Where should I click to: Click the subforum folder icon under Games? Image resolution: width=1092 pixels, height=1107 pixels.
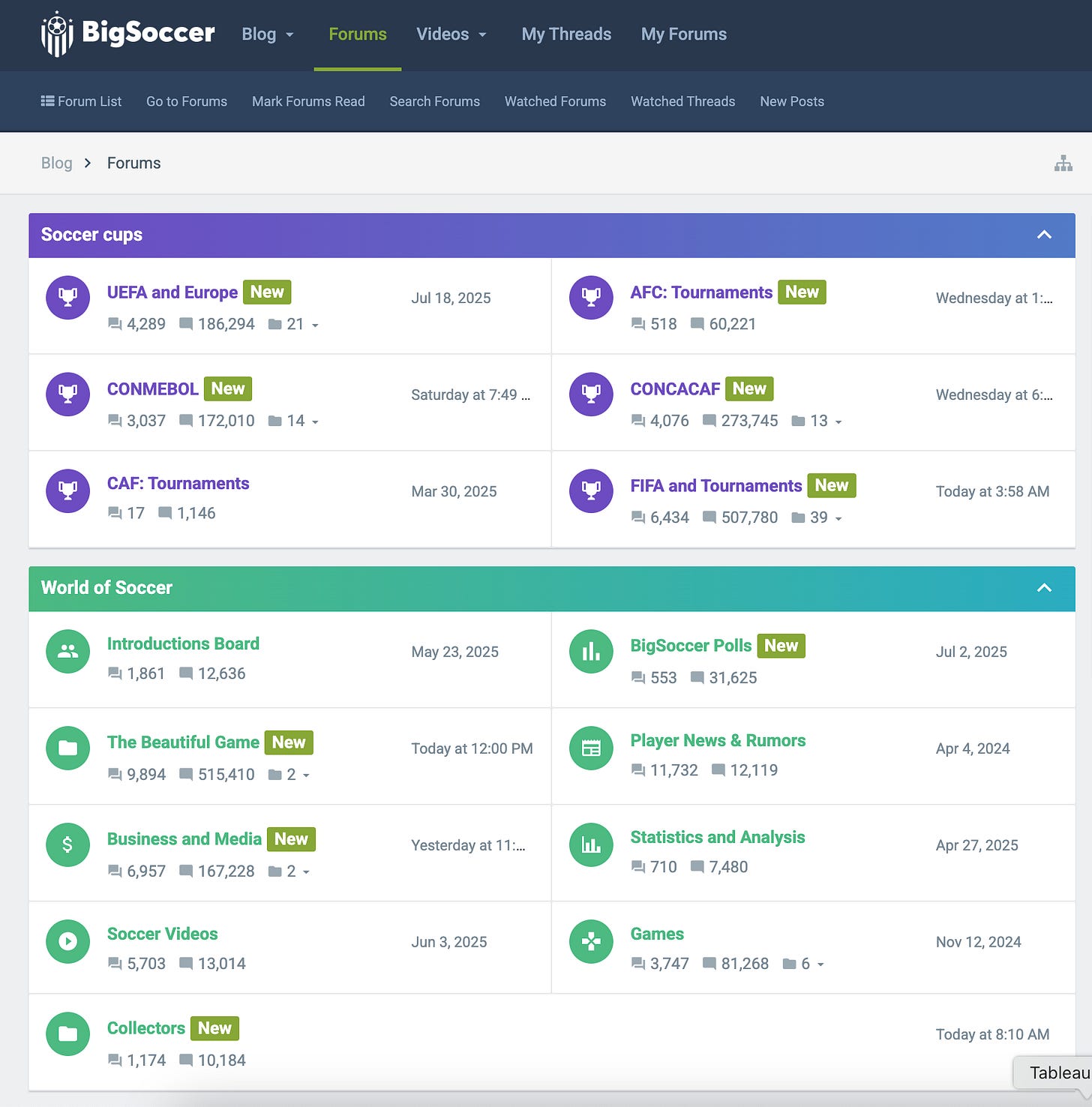tap(789, 964)
